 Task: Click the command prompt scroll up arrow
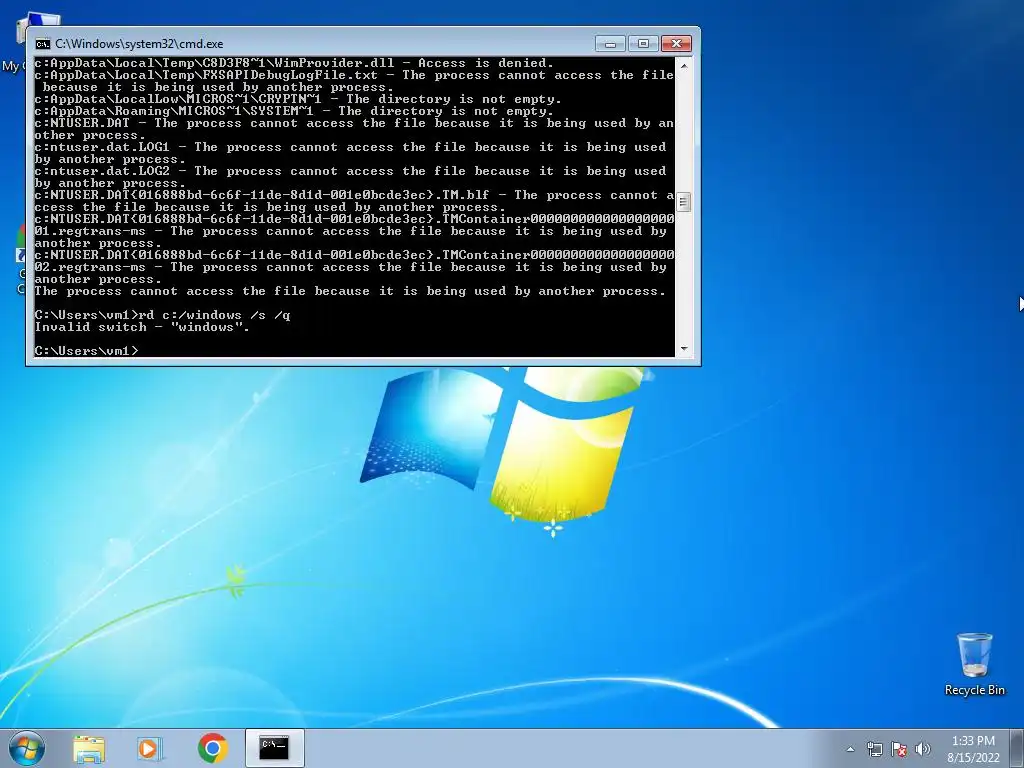(684, 65)
